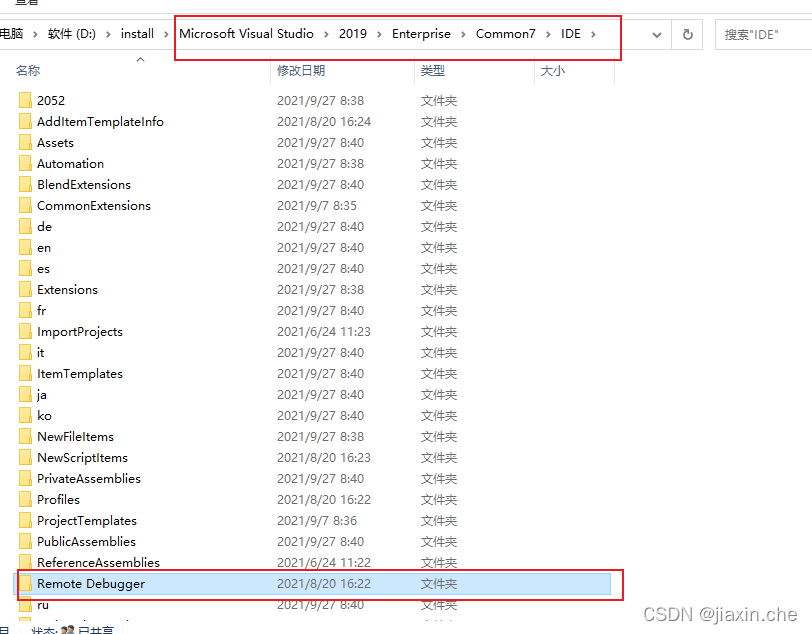Click the Profiles date 2021/8/20 16:22

324,500
